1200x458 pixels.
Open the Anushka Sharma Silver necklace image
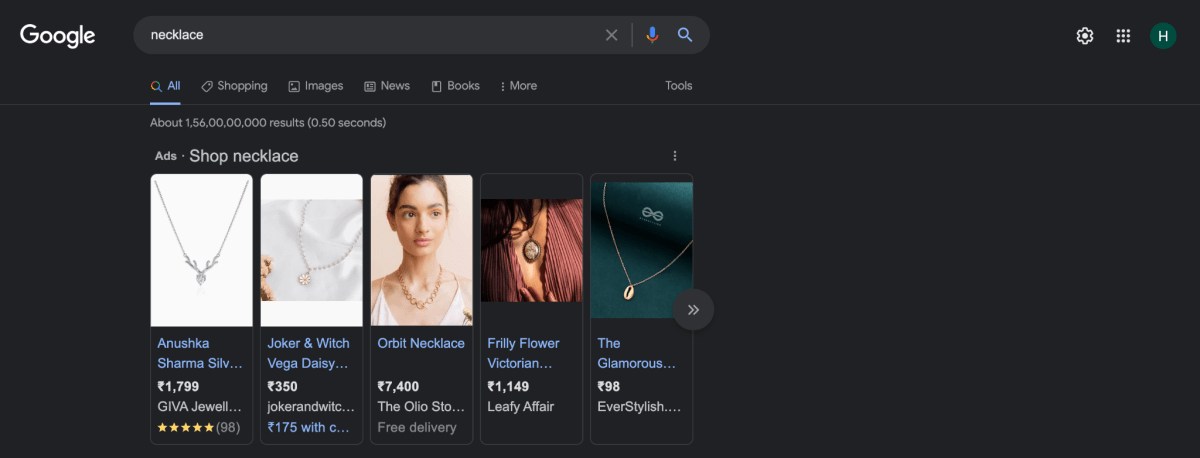202,250
